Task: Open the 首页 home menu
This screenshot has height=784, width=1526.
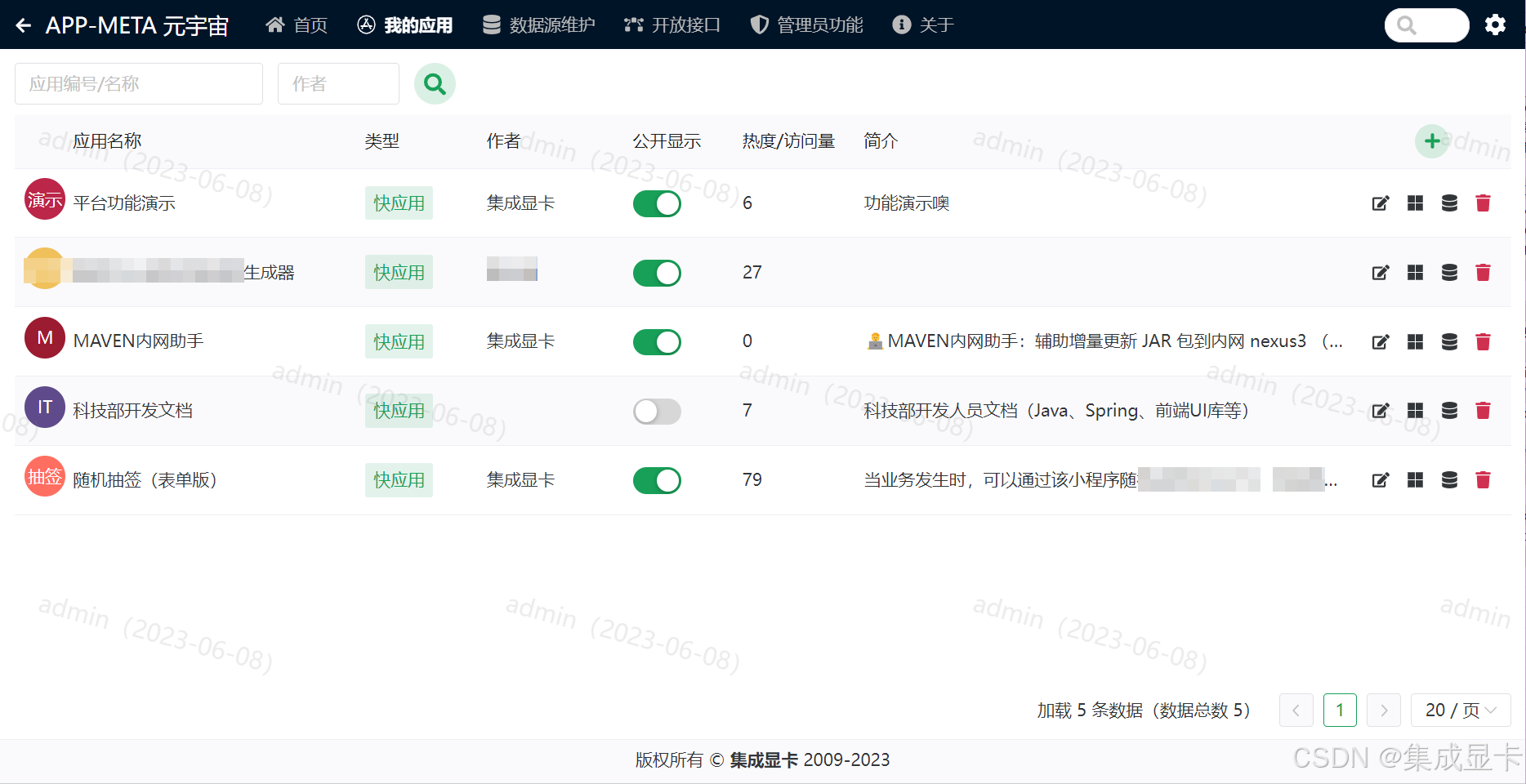Action: tap(297, 25)
